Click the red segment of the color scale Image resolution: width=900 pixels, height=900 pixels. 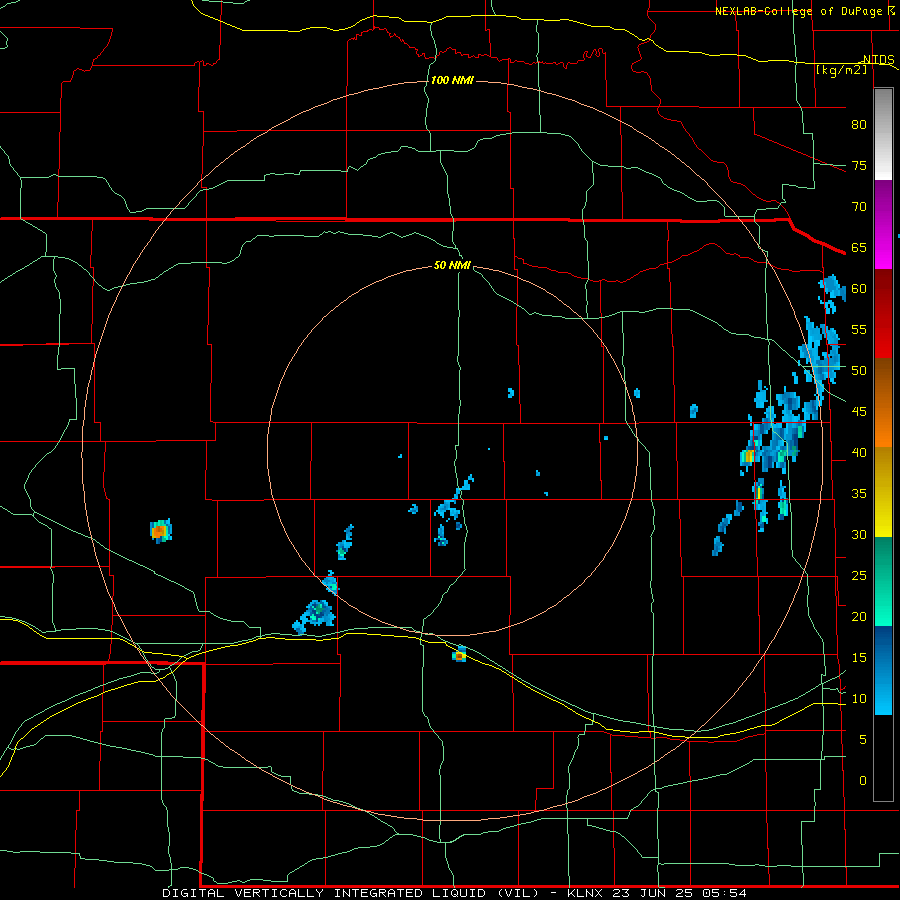click(883, 313)
